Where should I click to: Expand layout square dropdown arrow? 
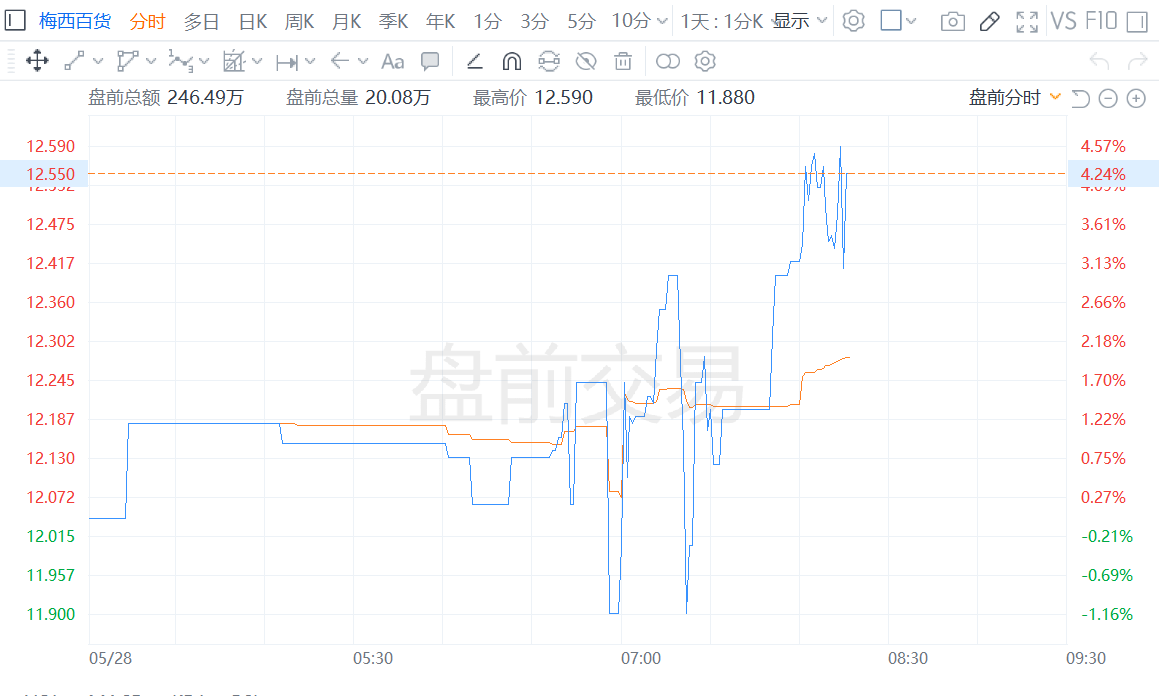(911, 21)
